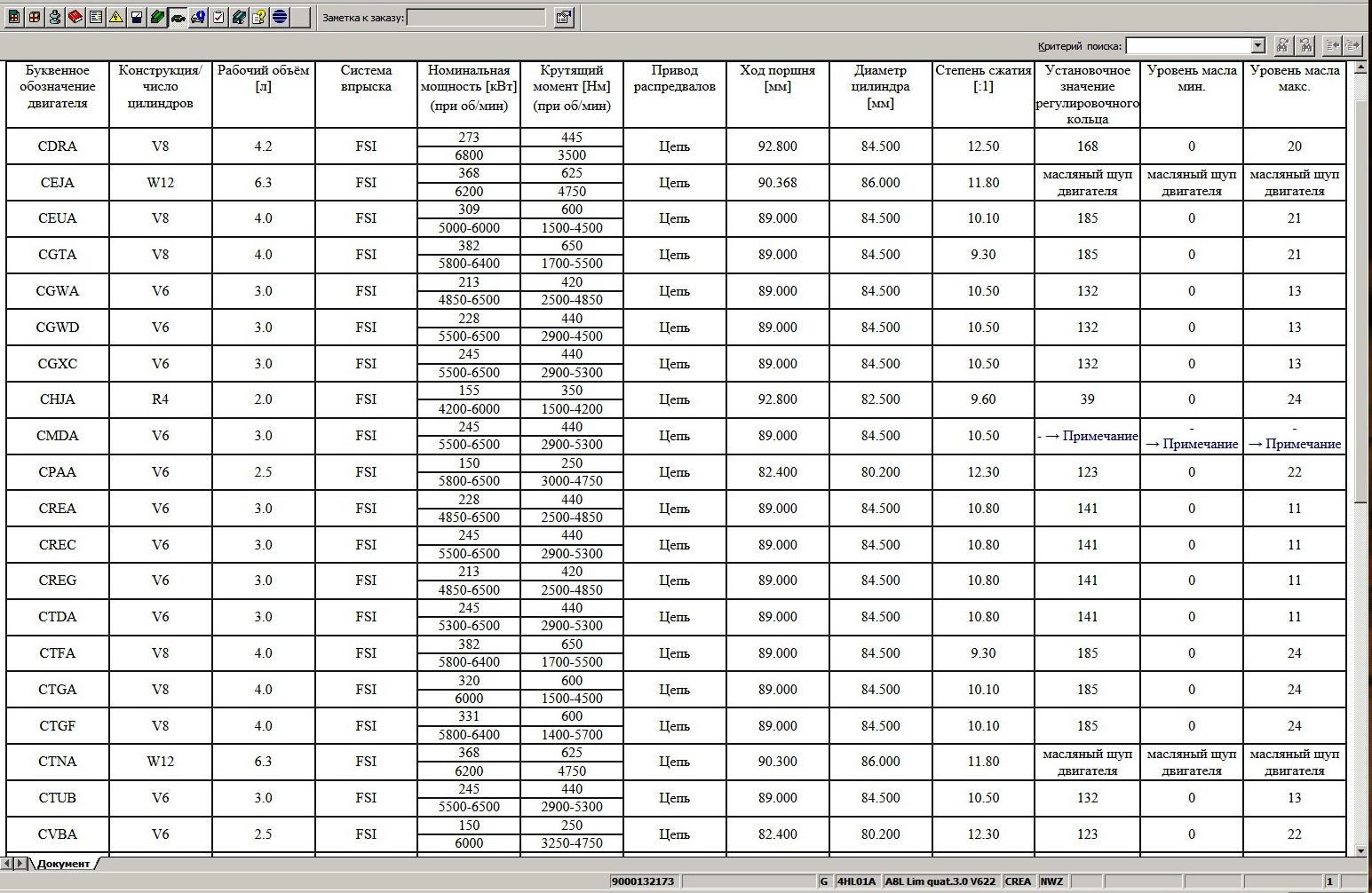Click the car silhouette toolbar icon
This screenshot has height=893, width=1372.
pyautogui.click(x=178, y=17)
